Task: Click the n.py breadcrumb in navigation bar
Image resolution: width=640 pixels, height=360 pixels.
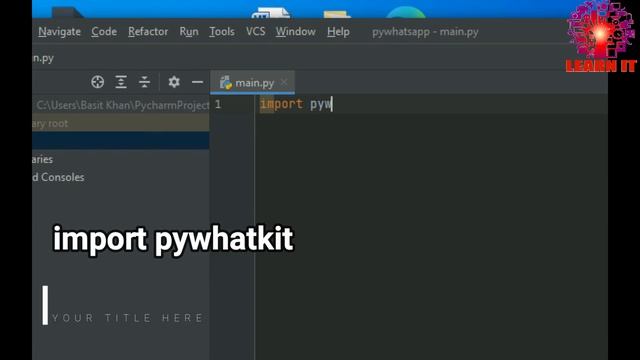Action: coord(43,58)
